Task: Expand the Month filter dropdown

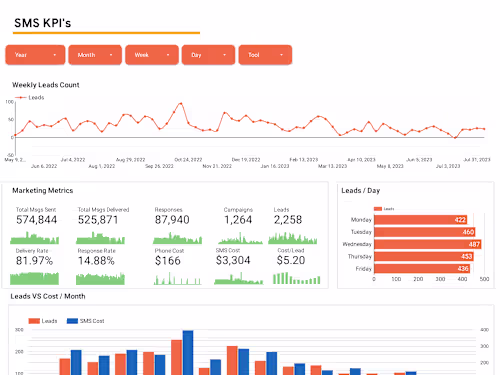Action: pos(95,55)
